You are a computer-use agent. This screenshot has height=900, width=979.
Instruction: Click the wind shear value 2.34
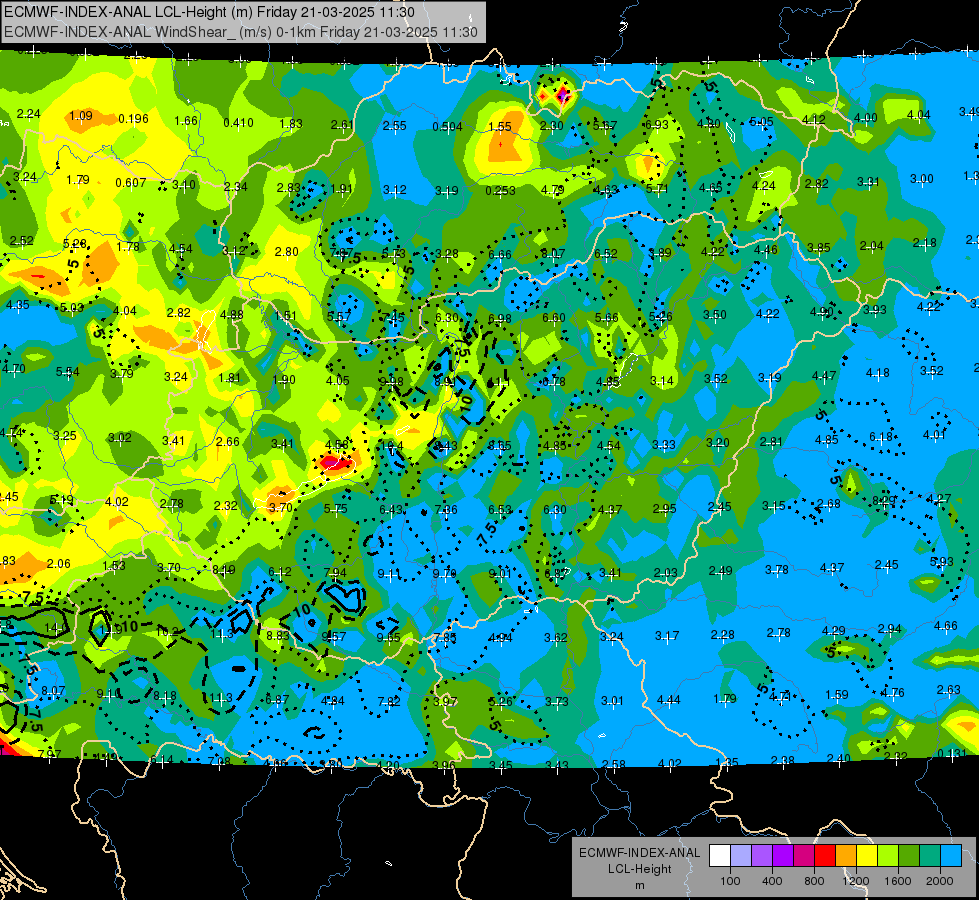tap(236, 186)
